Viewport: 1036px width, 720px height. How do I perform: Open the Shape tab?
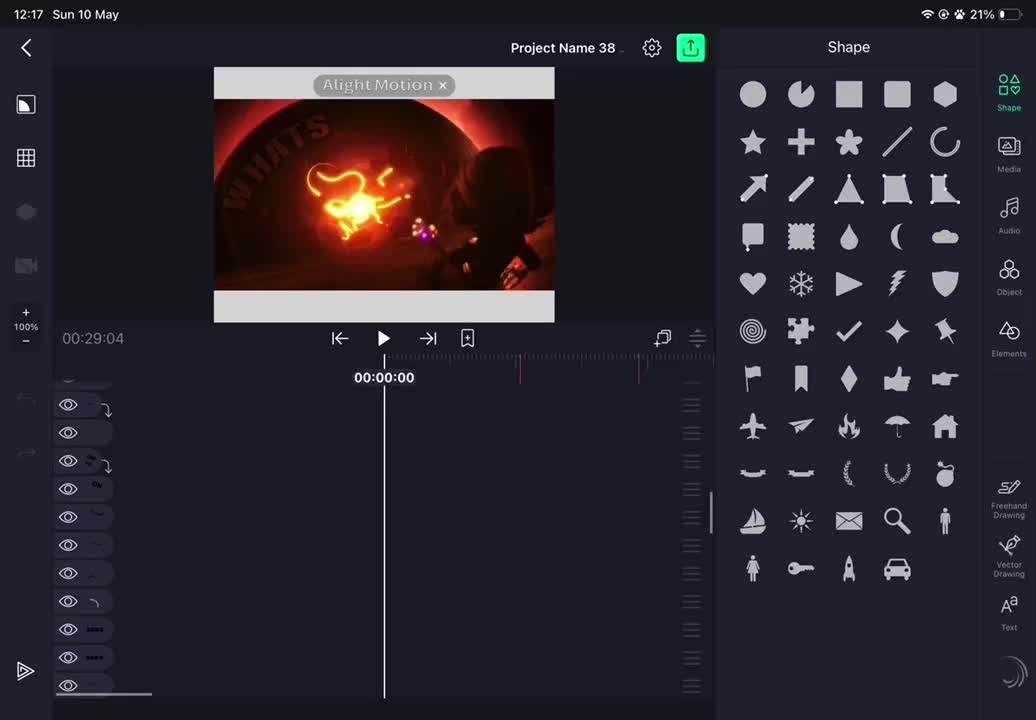(x=1008, y=92)
